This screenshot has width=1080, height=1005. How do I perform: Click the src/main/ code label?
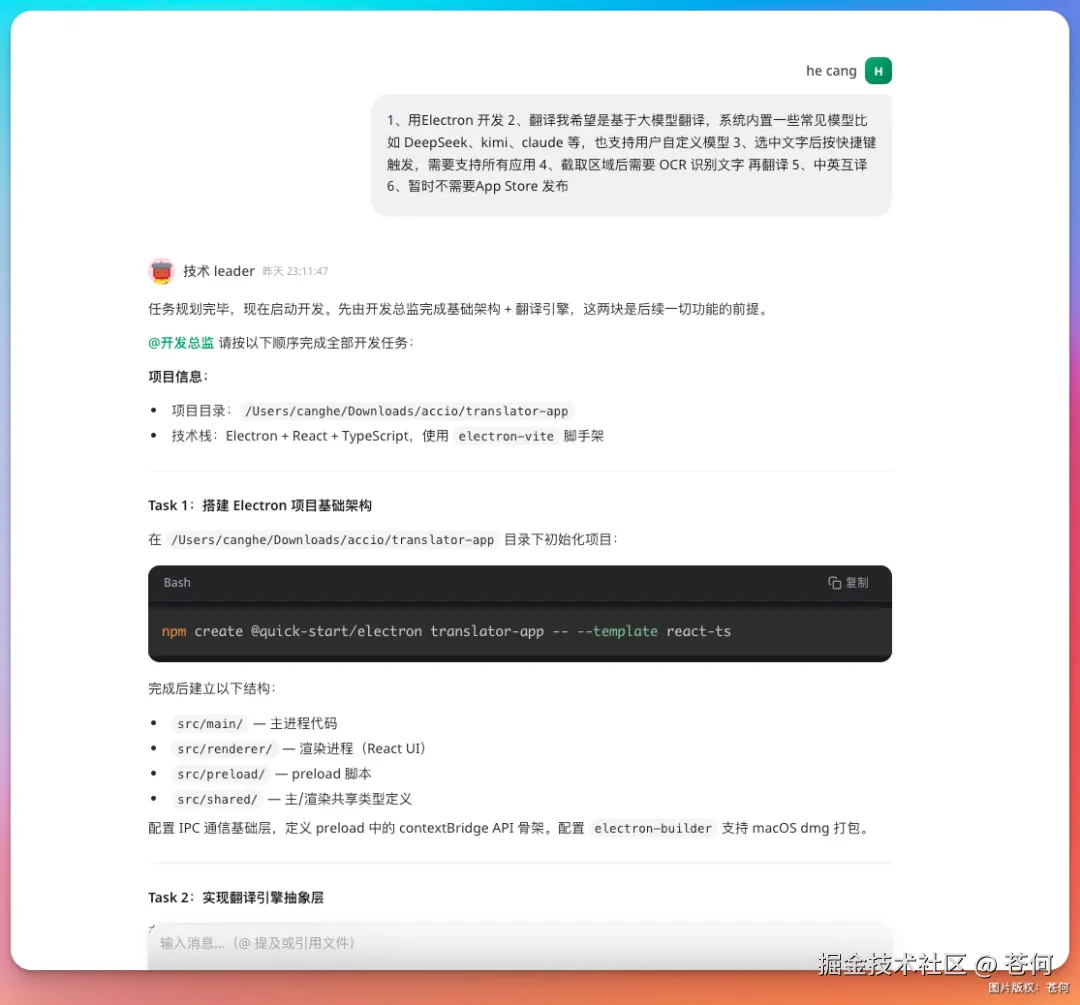point(210,723)
